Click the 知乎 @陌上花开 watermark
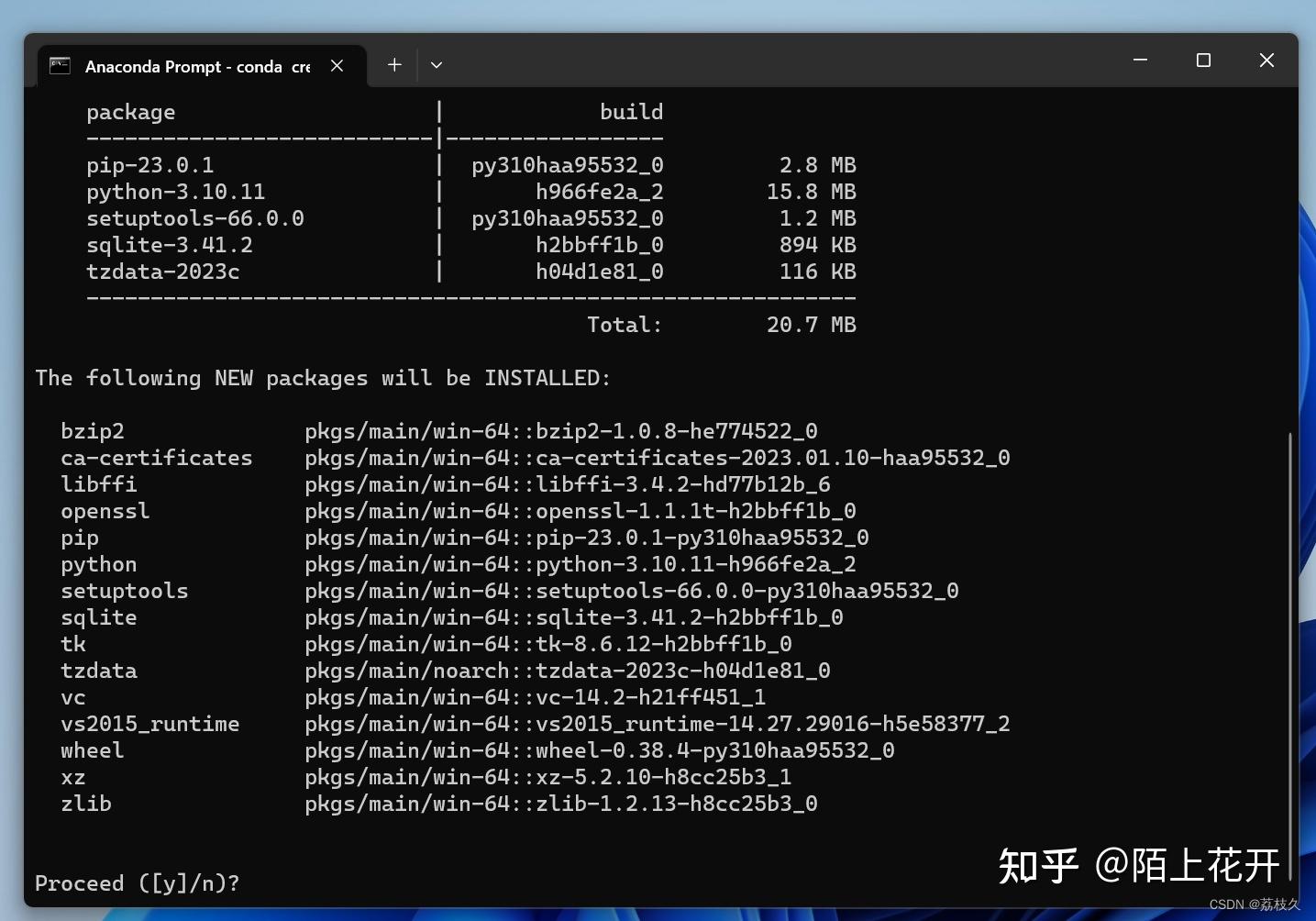 pos(1140,863)
